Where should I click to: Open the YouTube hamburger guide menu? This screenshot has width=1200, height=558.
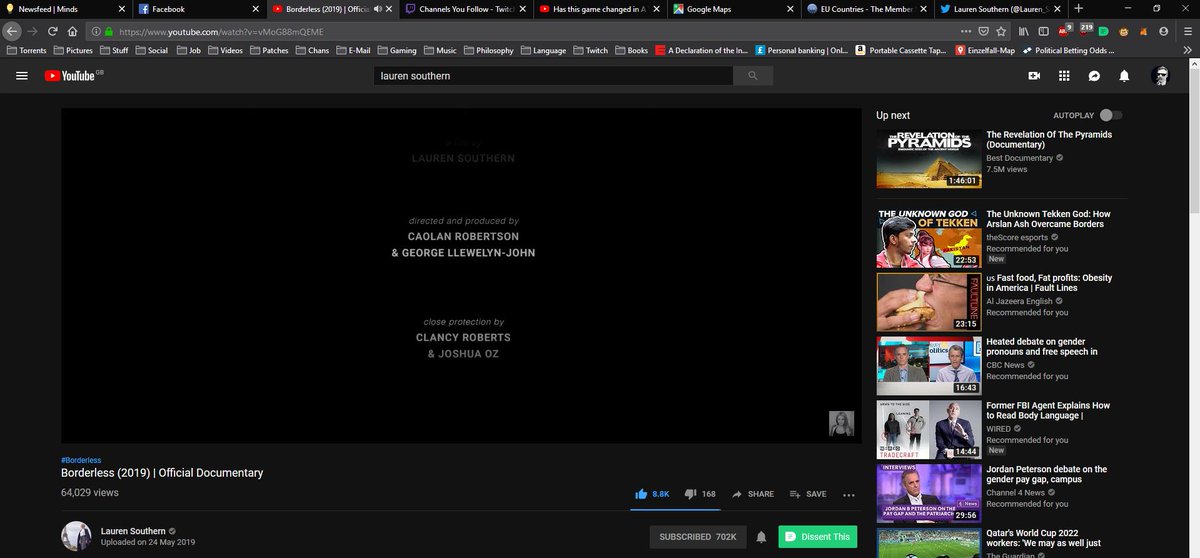point(21,76)
